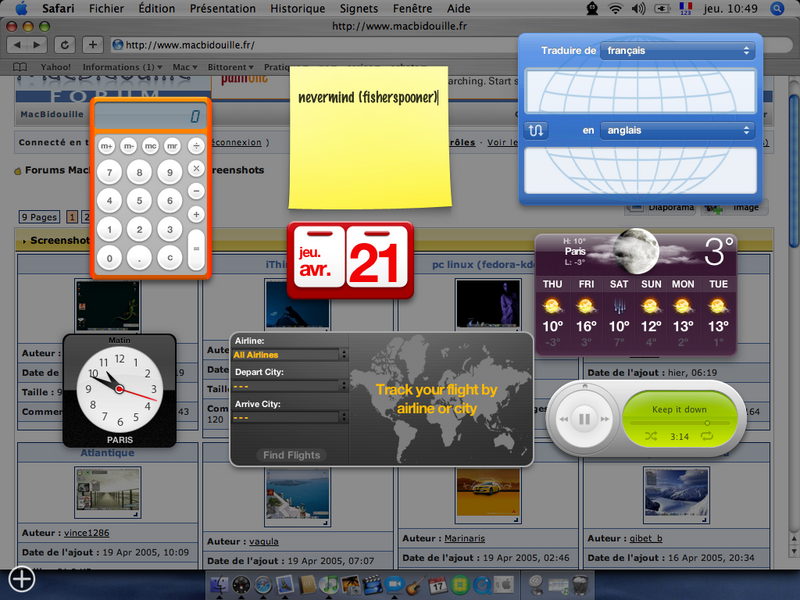This screenshot has width=800, height=600.
Task: Open the Apple menu
Action: pos(21,9)
